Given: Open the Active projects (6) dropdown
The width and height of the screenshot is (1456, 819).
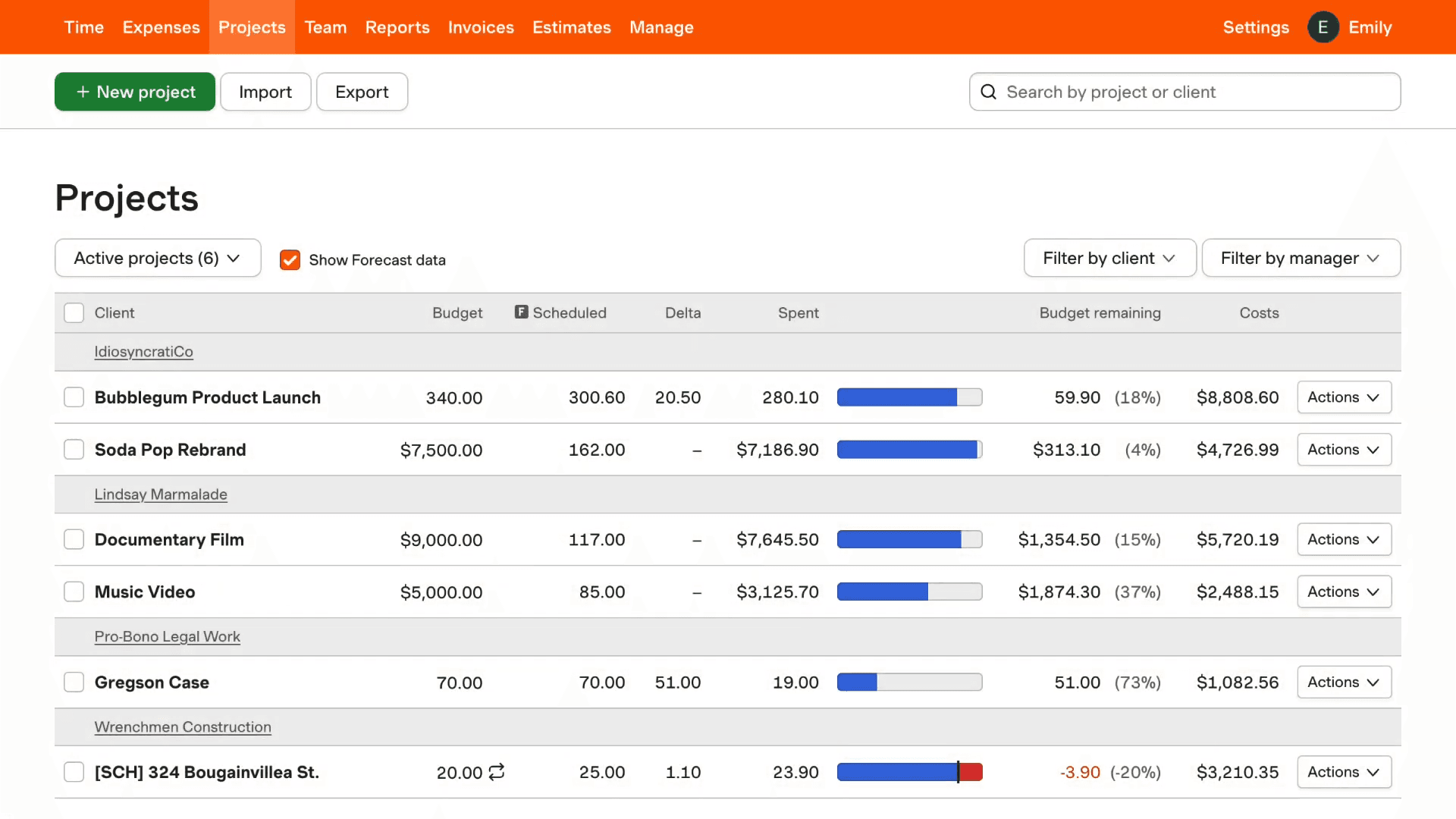Looking at the screenshot, I should pos(158,258).
